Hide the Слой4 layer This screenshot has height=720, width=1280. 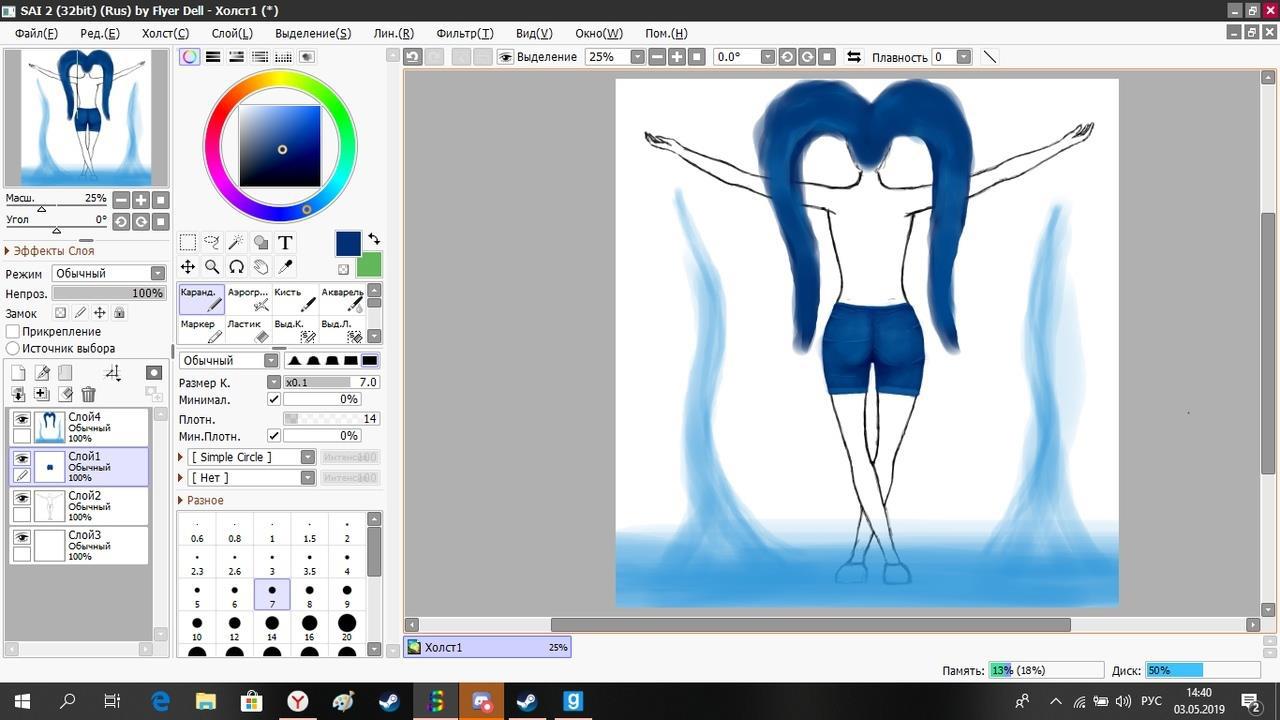click(22, 420)
